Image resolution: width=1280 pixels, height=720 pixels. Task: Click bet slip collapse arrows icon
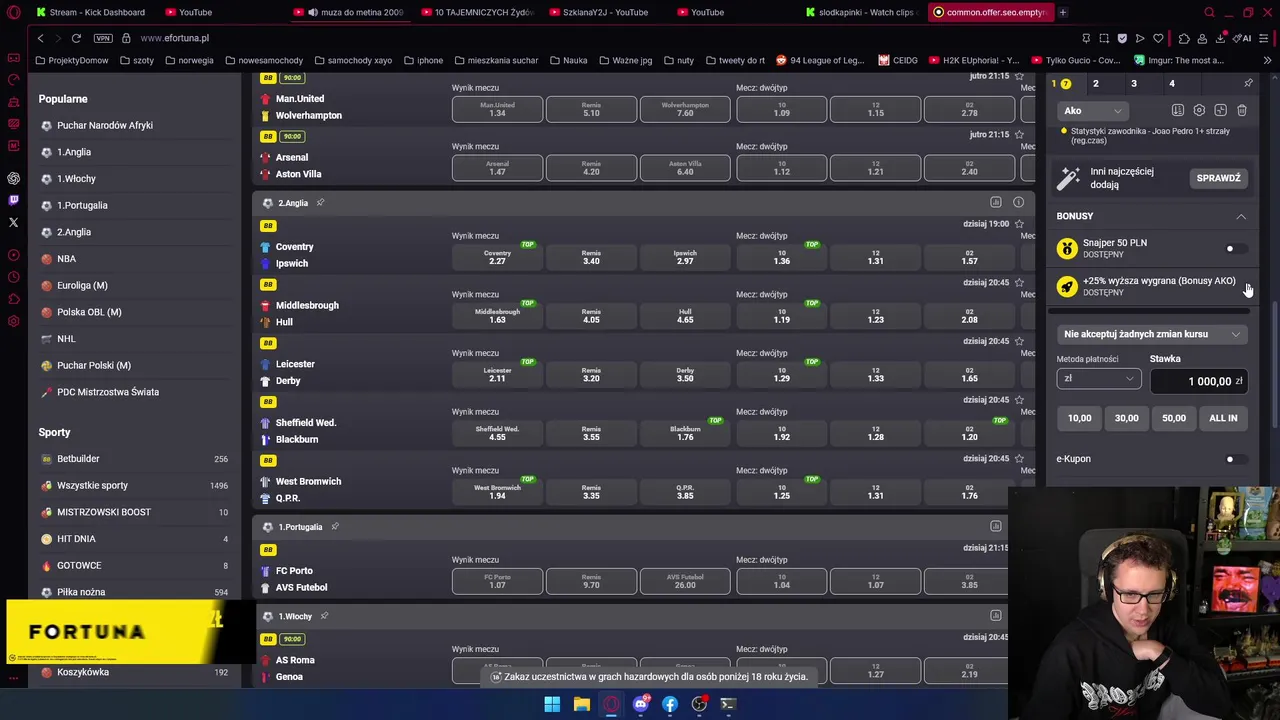click(x=1220, y=110)
